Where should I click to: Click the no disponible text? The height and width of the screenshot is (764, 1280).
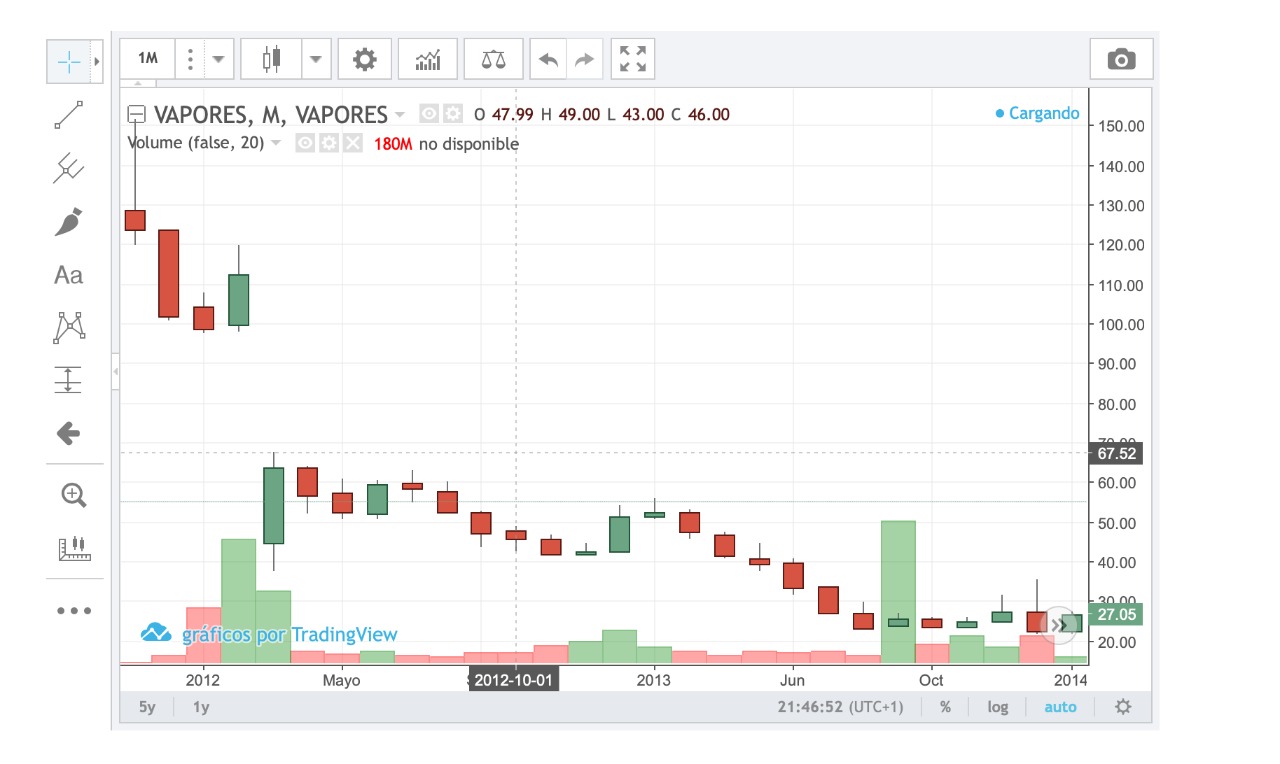[x=469, y=143]
